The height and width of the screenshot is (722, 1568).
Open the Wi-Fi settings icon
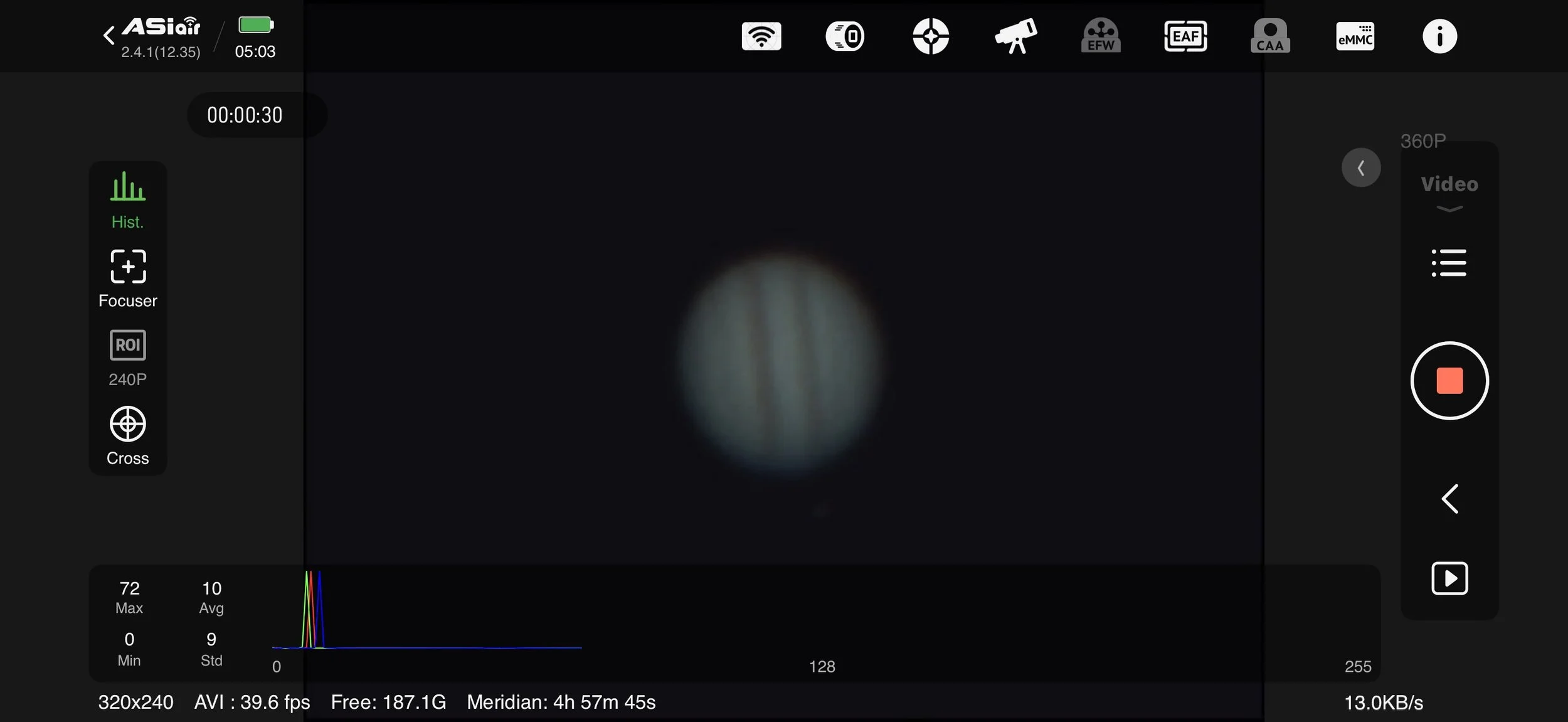point(761,36)
